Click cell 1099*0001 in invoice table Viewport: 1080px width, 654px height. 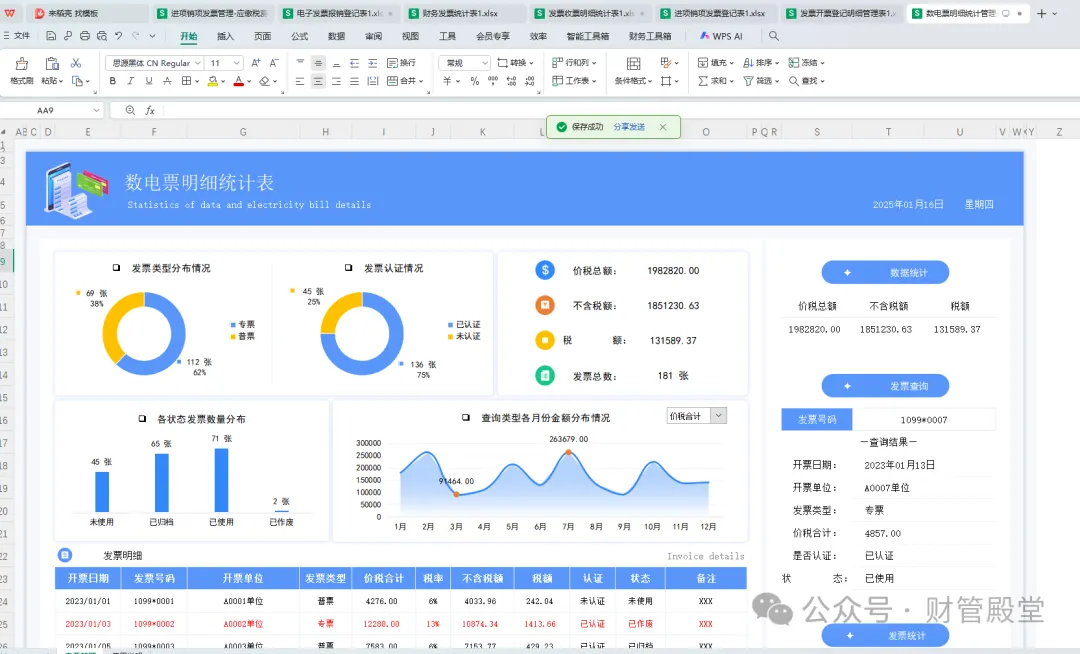coord(154,601)
